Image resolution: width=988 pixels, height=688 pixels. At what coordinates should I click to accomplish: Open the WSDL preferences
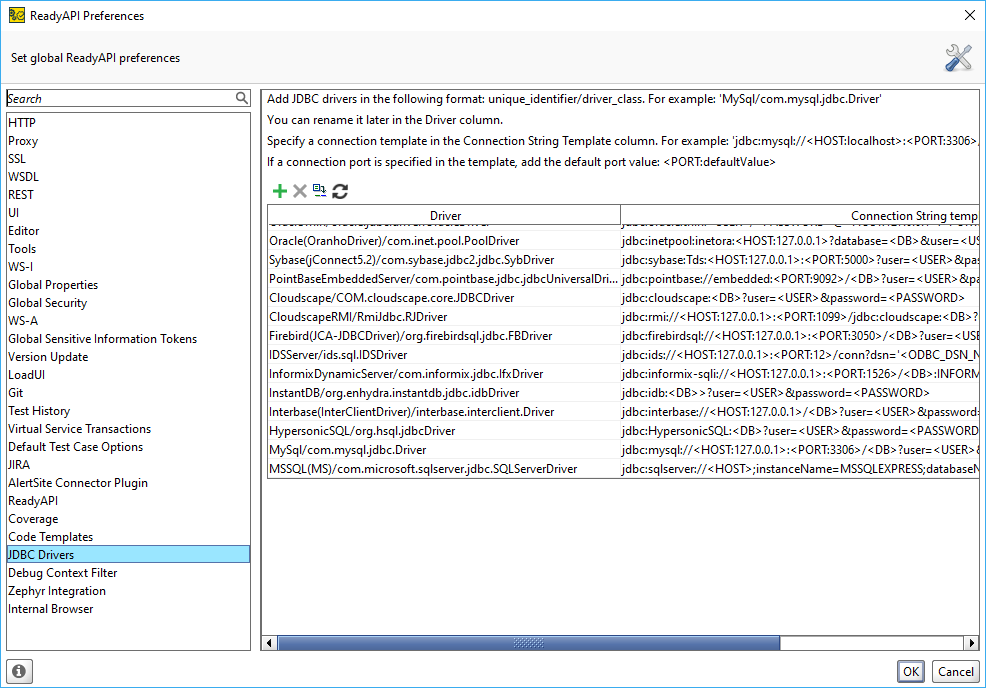[x=129, y=177]
